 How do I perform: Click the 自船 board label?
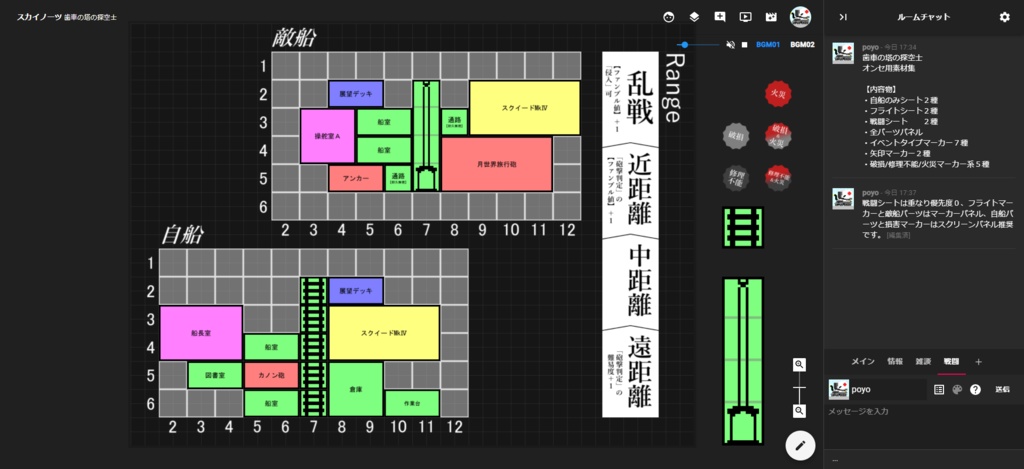pyautogui.click(x=182, y=234)
